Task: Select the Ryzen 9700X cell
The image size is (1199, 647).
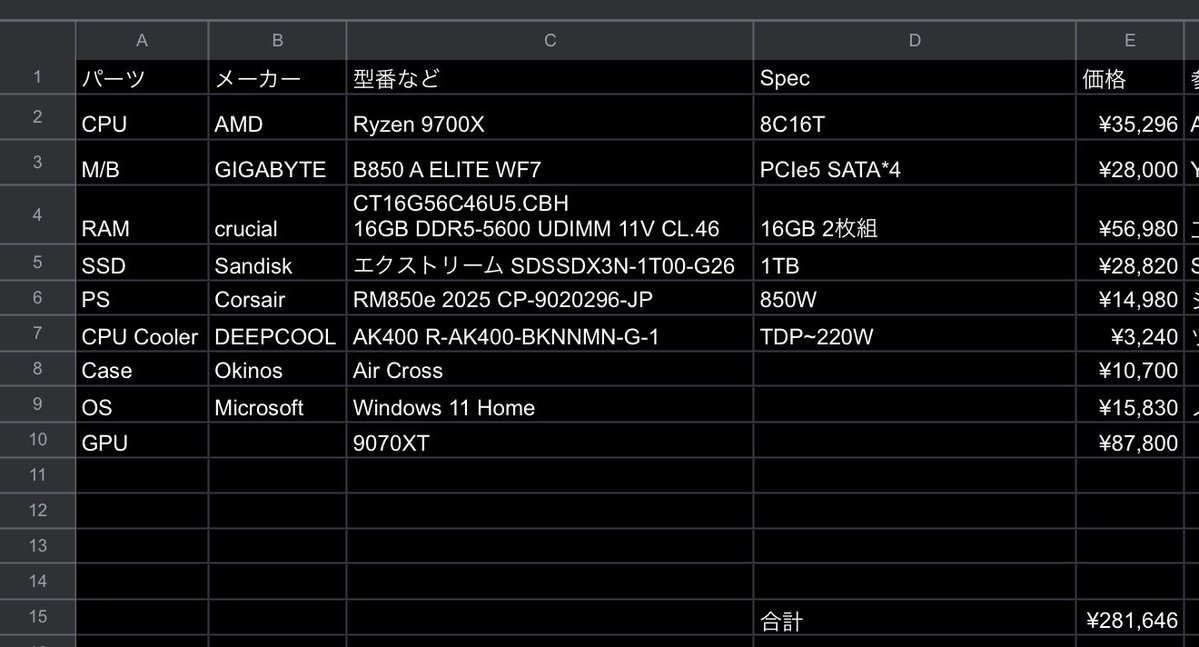Action: (550, 117)
